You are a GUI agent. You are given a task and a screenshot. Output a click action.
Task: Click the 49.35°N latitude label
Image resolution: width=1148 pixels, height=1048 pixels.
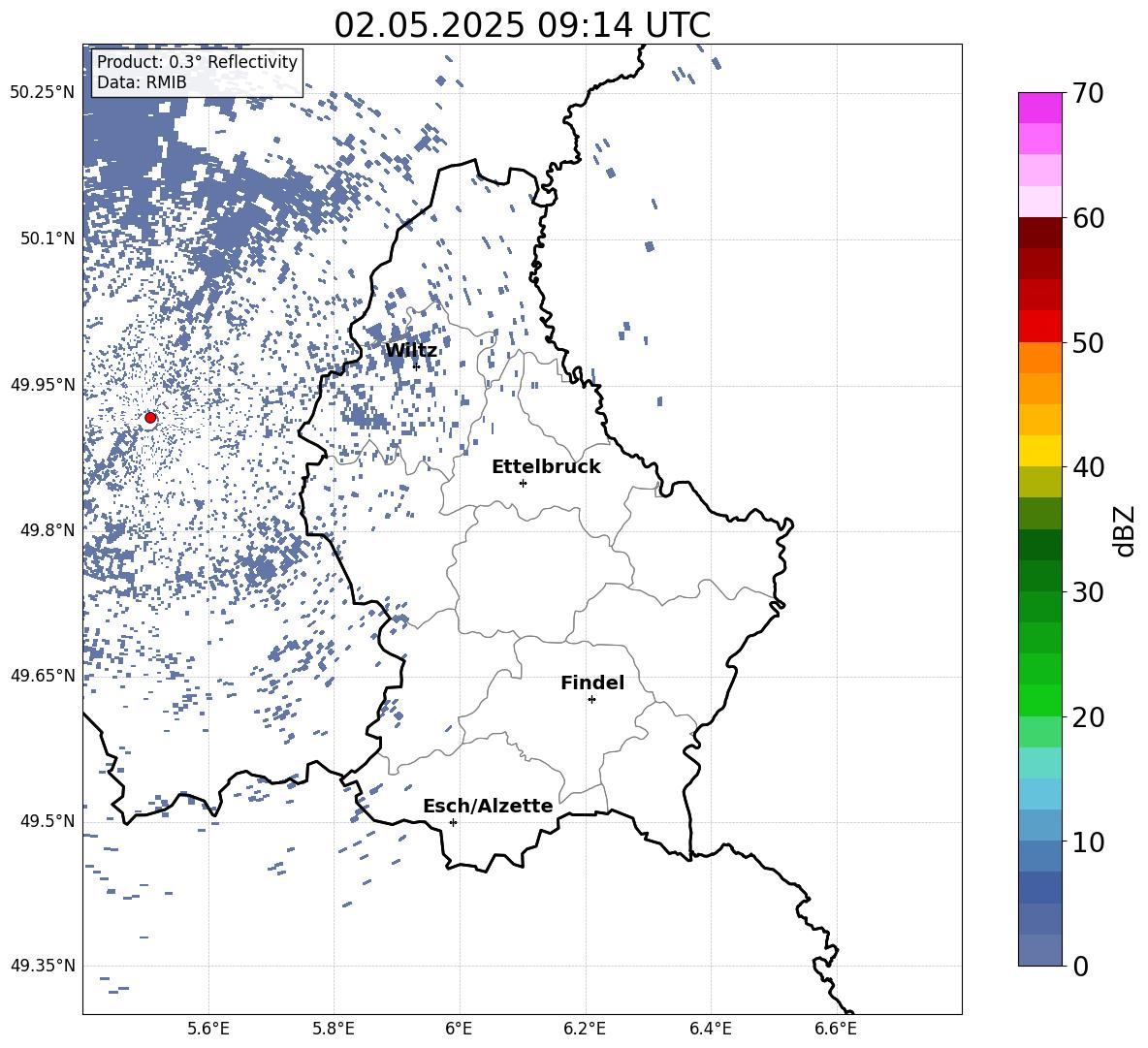[43, 966]
